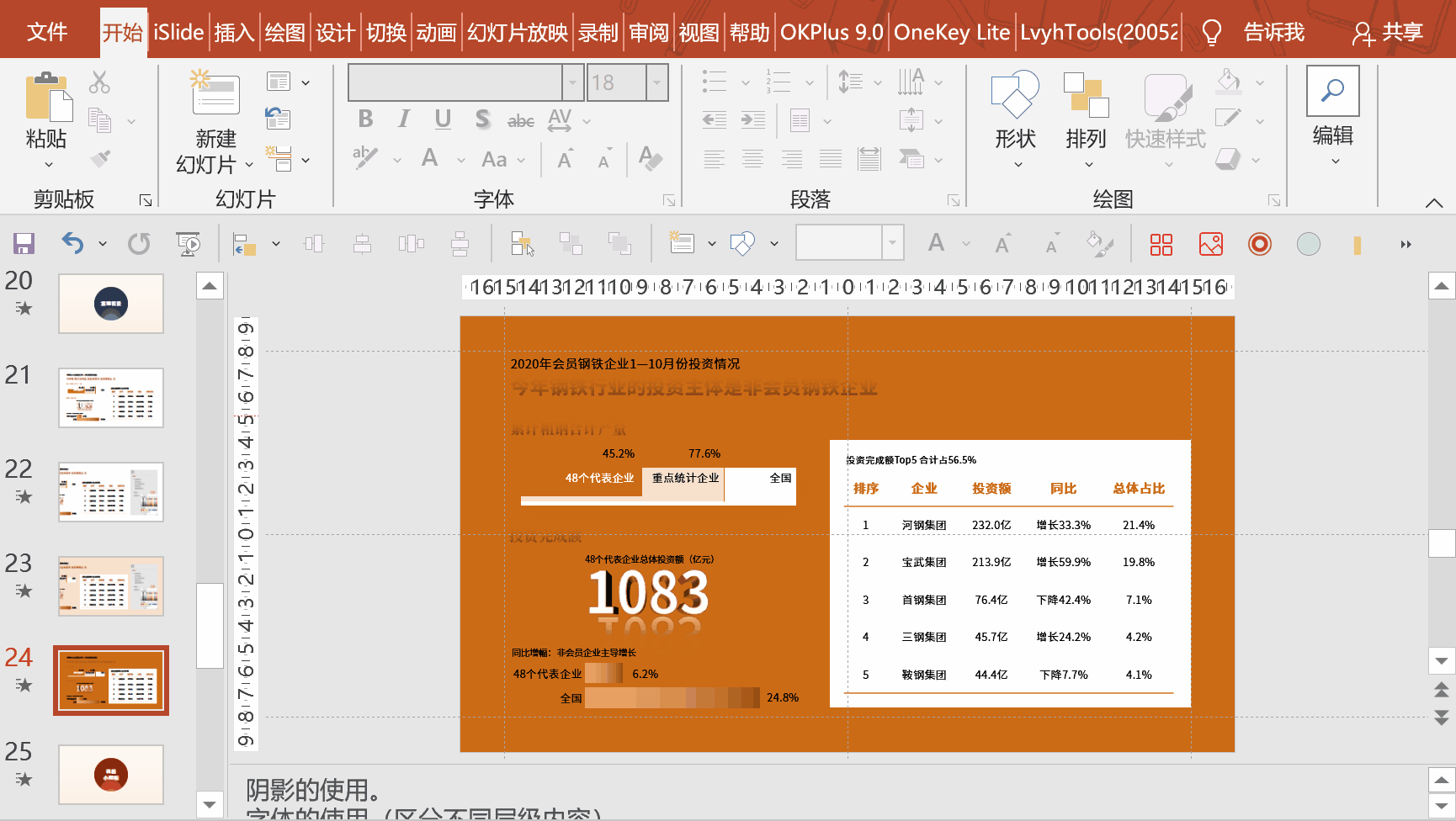Click the Convert to SmartArt icon
Screen dimensions: 1456x821
(911, 158)
